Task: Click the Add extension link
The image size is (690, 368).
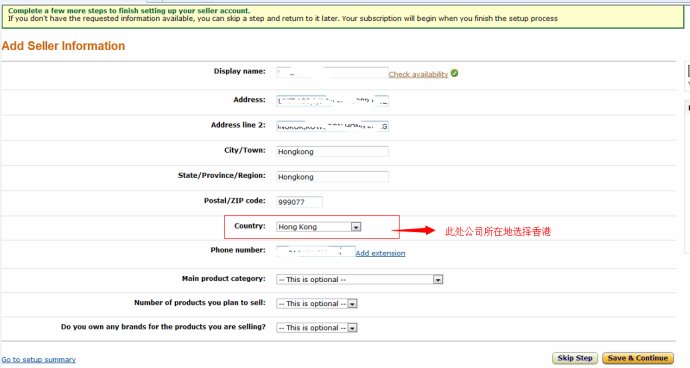Action: pyautogui.click(x=380, y=253)
